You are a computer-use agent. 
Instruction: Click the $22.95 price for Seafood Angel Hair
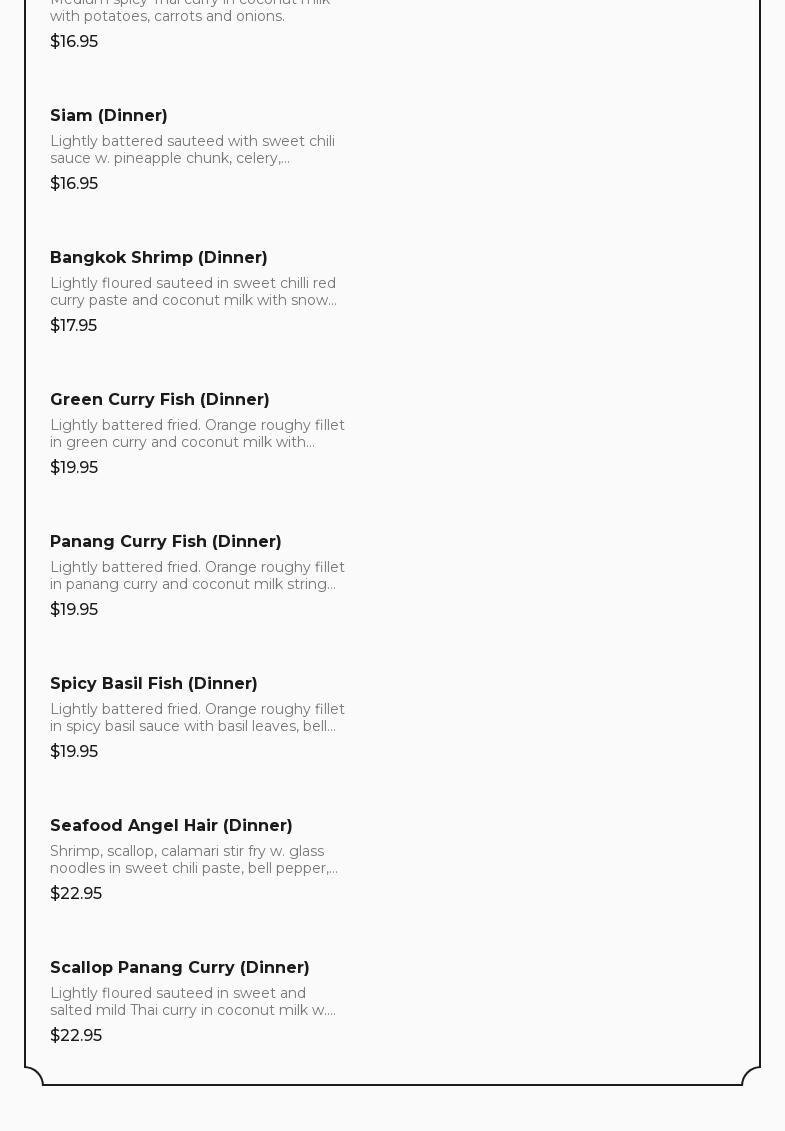point(76,894)
